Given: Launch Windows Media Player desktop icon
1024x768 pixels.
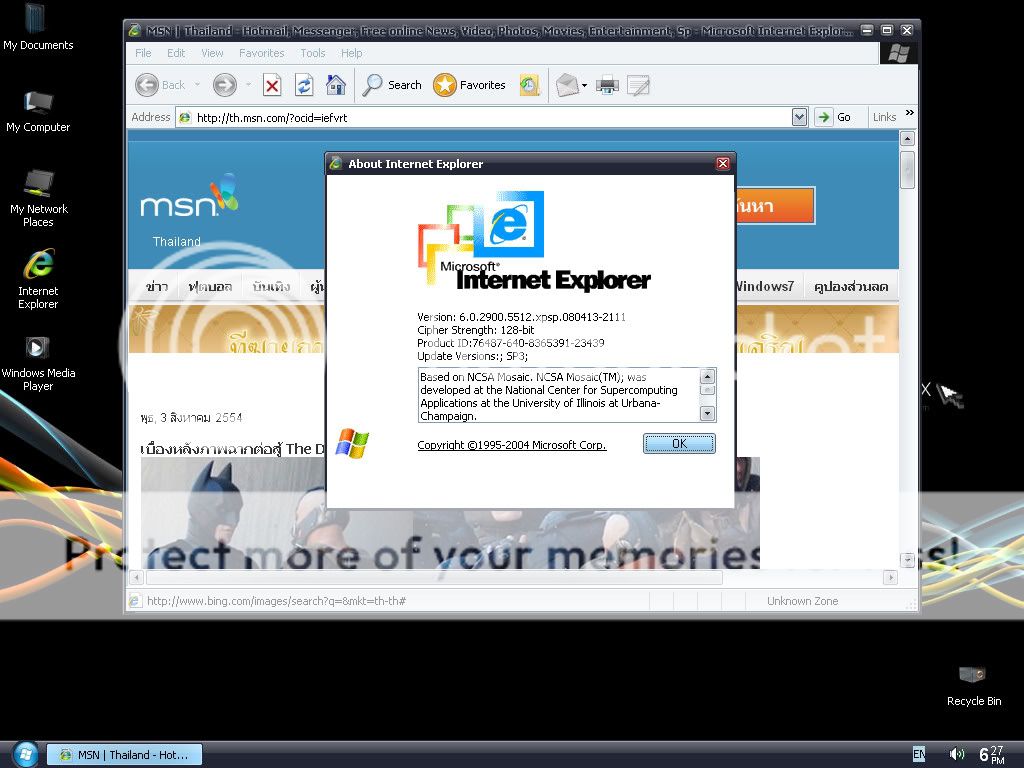Looking at the screenshot, I should point(38,363).
